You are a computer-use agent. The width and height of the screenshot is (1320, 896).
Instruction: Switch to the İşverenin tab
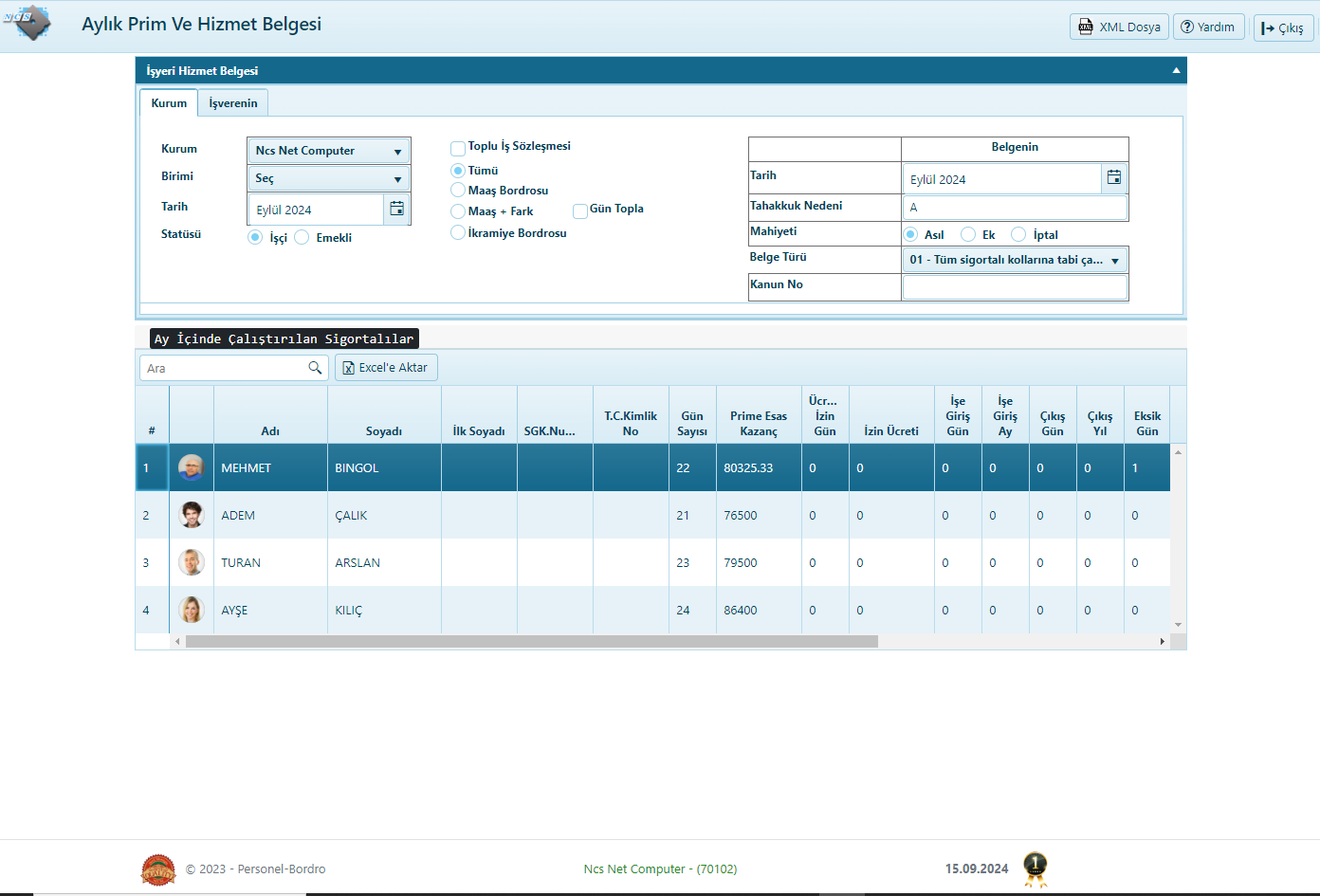tap(233, 102)
